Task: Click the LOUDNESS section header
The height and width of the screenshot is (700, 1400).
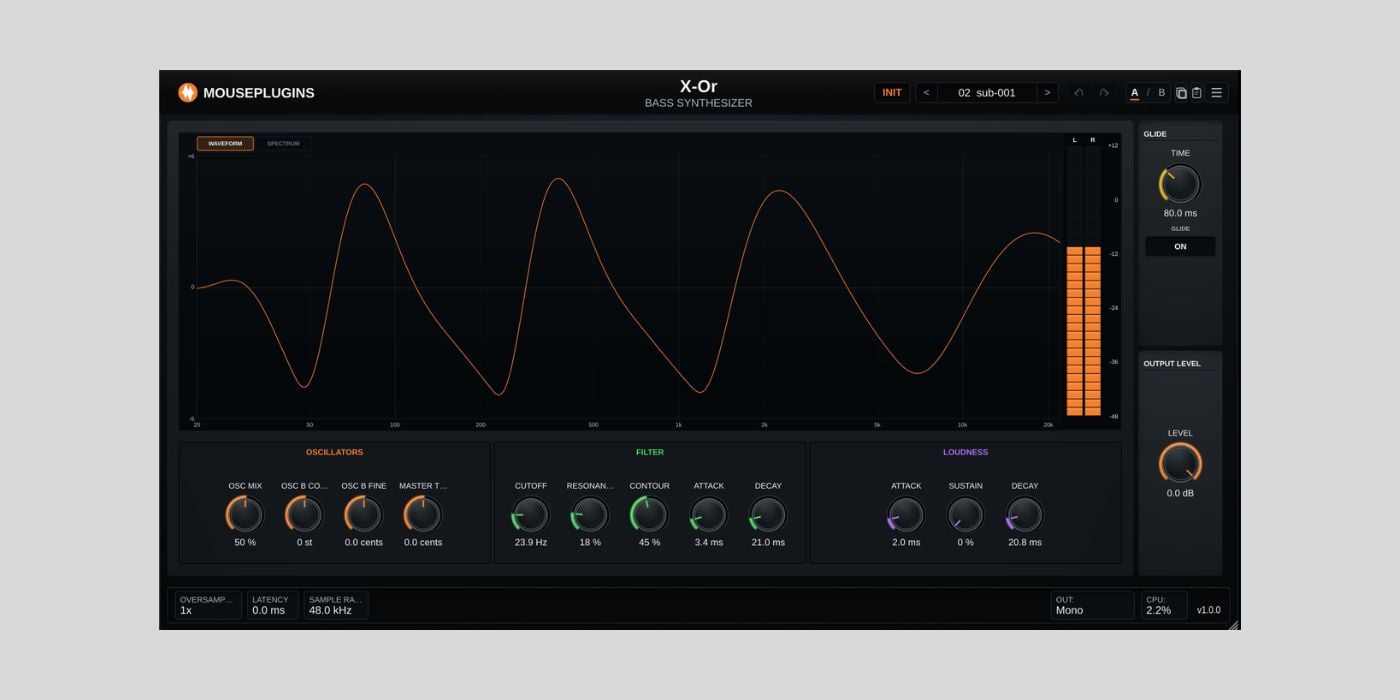Action: 965,452
